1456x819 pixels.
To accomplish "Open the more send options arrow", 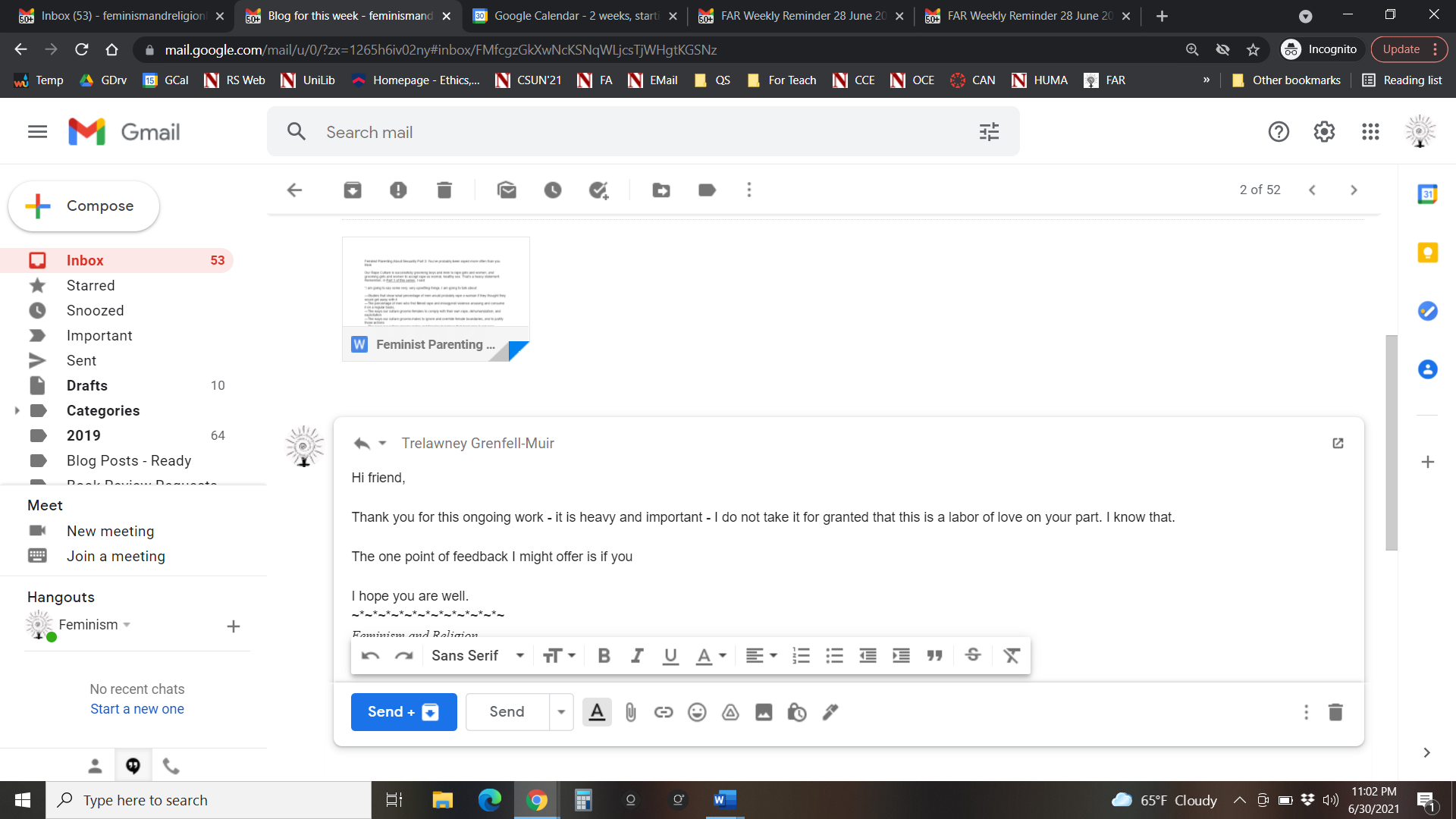I will (561, 712).
